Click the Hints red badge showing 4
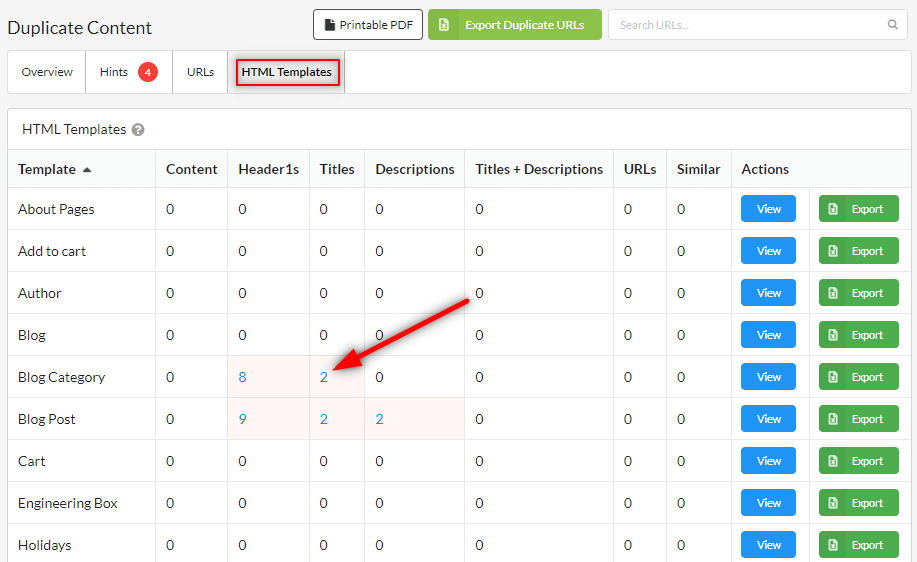The image size is (917, 562). coord(148,72)
